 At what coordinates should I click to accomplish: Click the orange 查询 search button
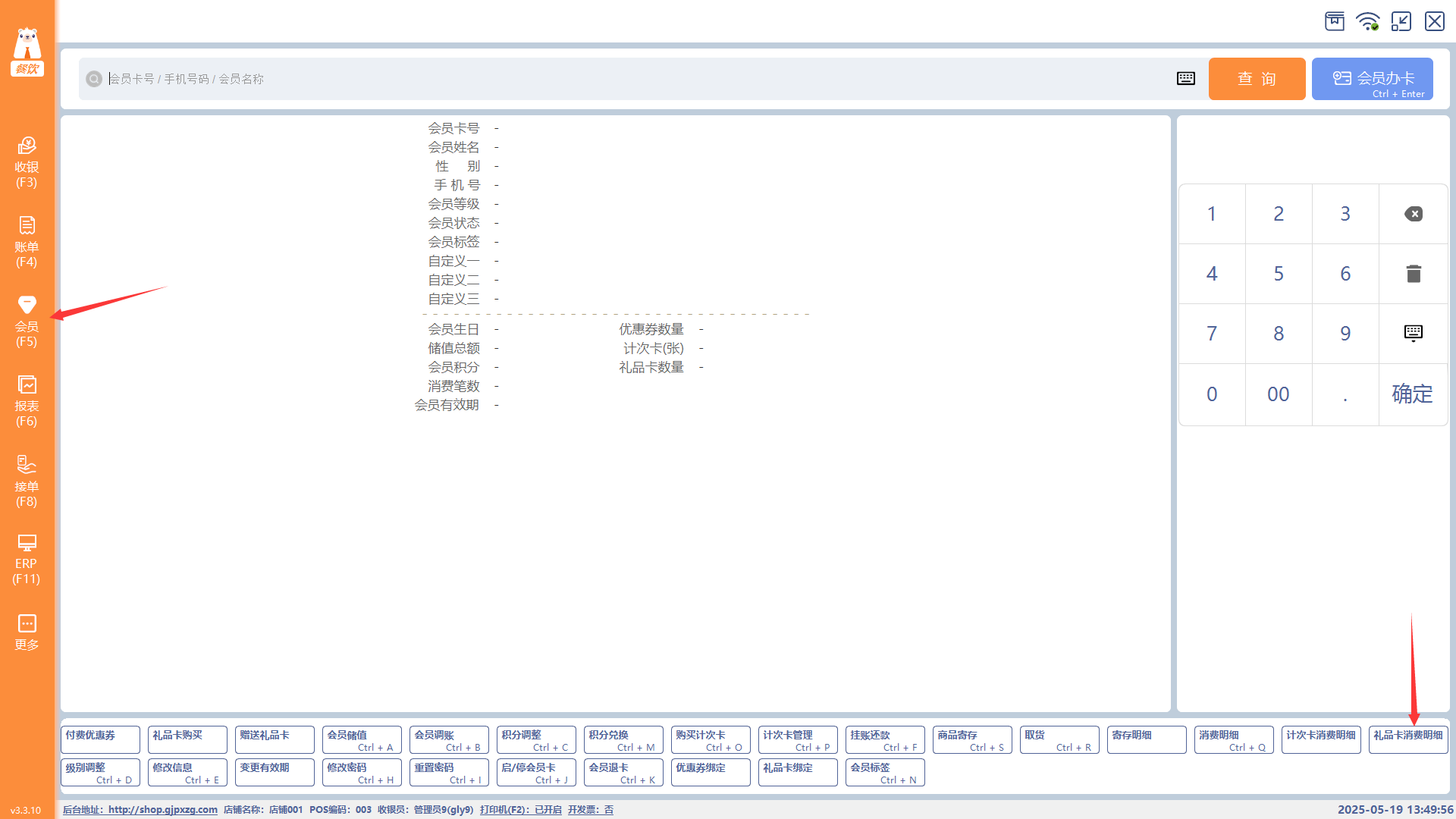pyautogui.click(x=1257, y=79)
